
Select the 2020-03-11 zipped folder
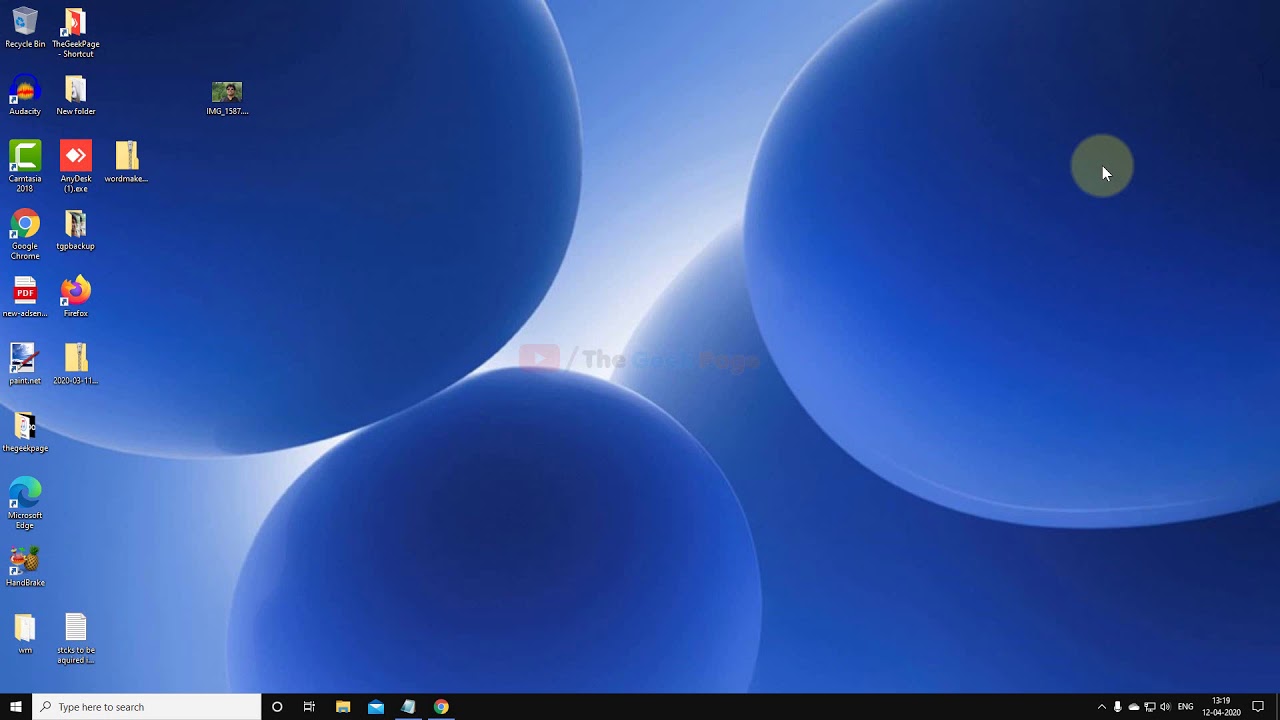(76, 364)
